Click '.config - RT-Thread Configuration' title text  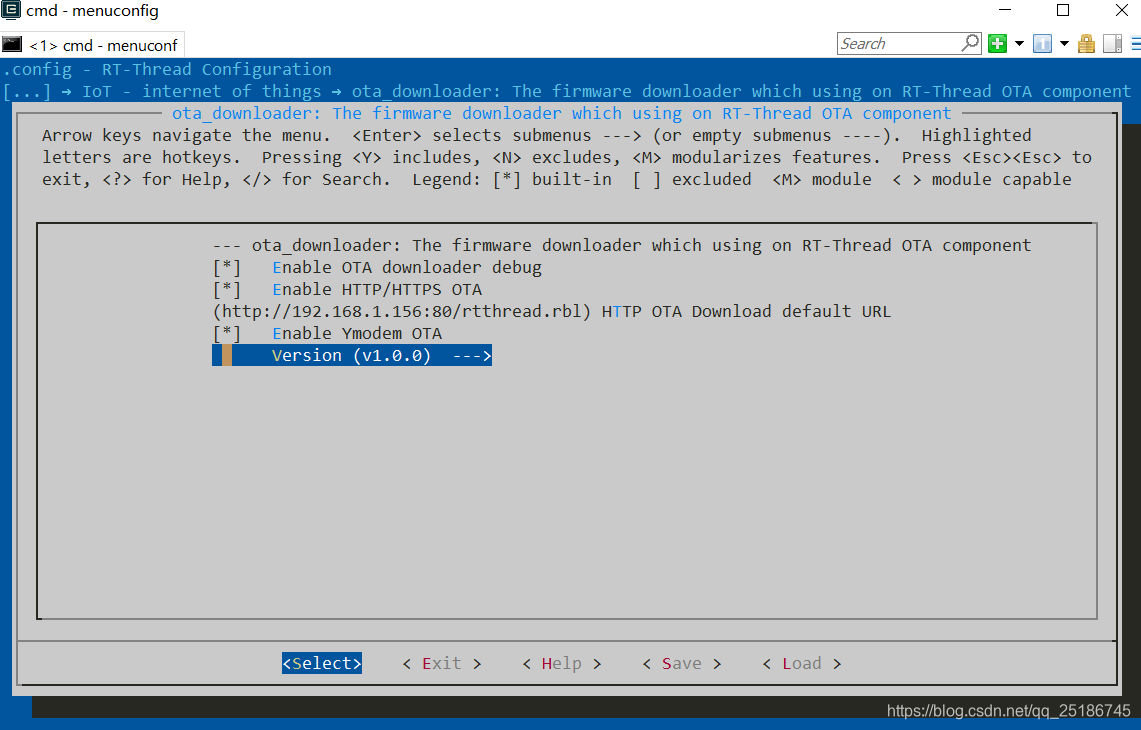pyautogui.click(x=167, y=69)
